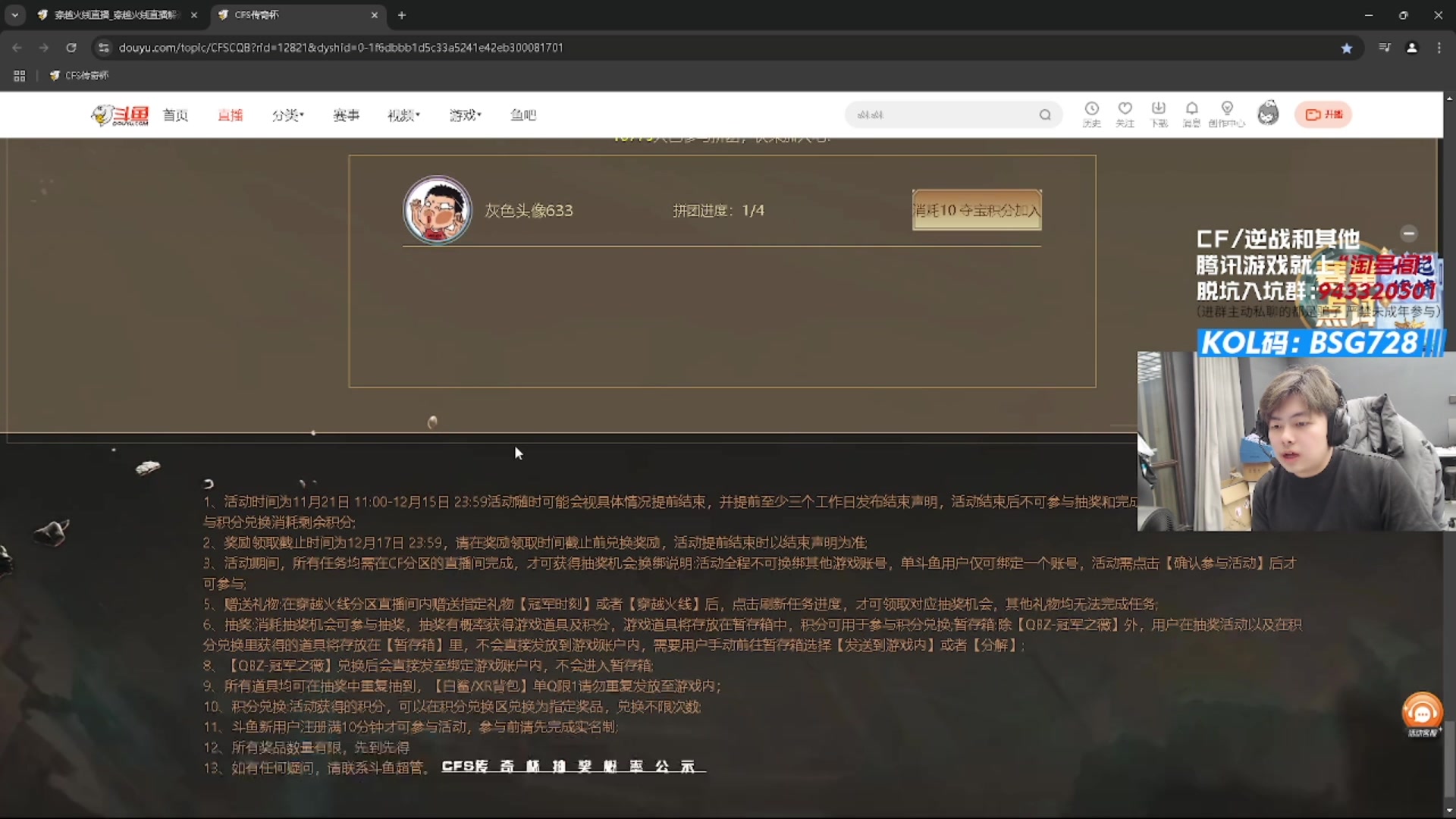This screenshot has width=1456, height=819.
Task: Click scrollbar up arrow
Action: pos(1449,99)
